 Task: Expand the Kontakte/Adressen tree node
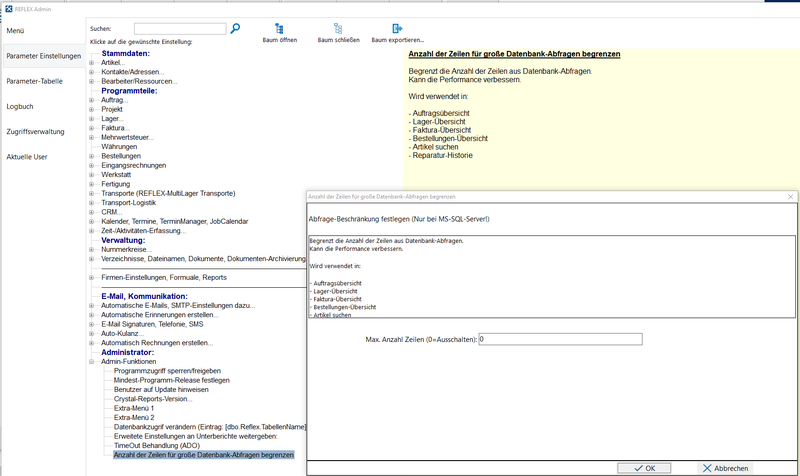tap(92, 72)
